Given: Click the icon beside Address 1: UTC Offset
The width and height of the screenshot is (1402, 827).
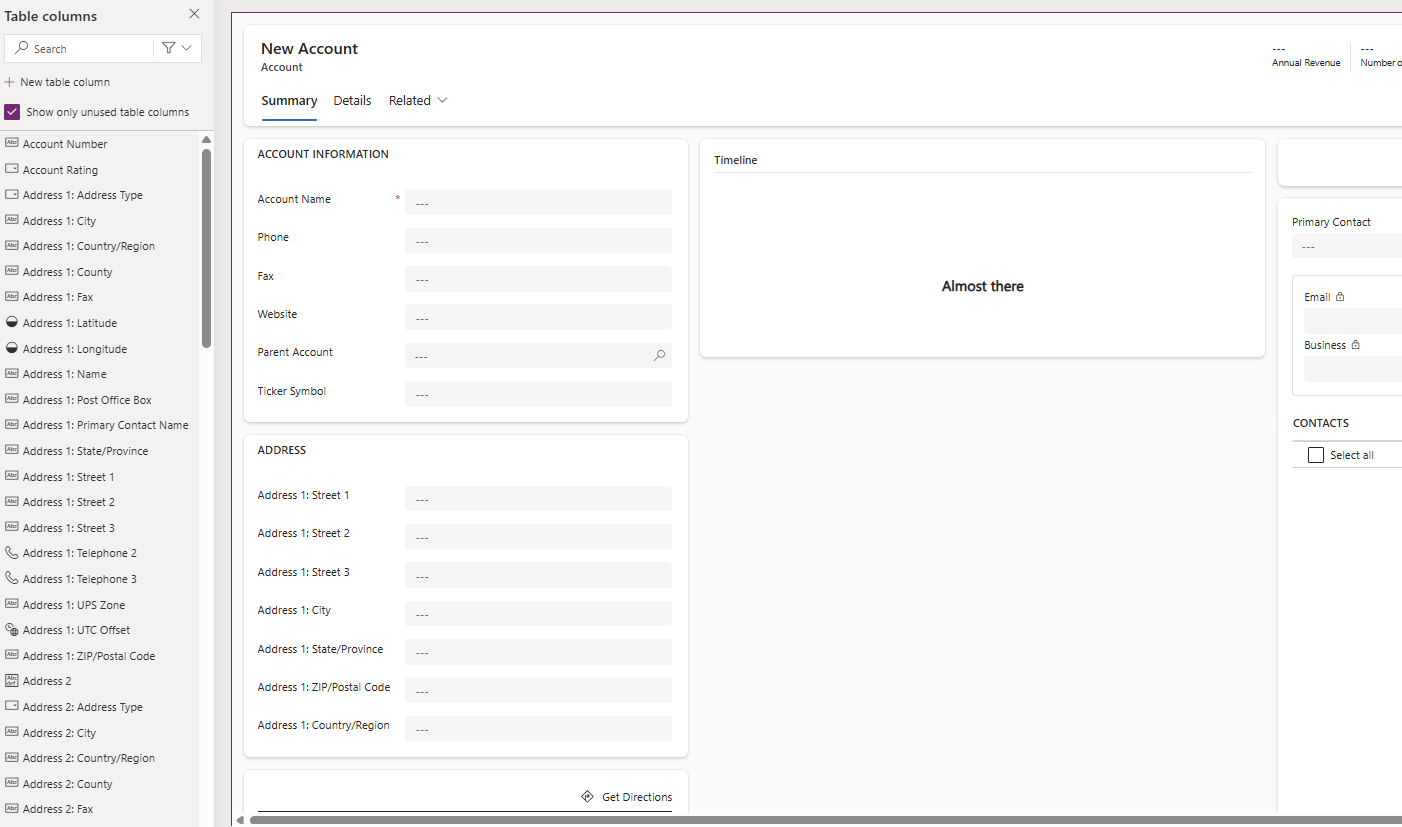Looking at the screenshot, I should pos(11,629).
